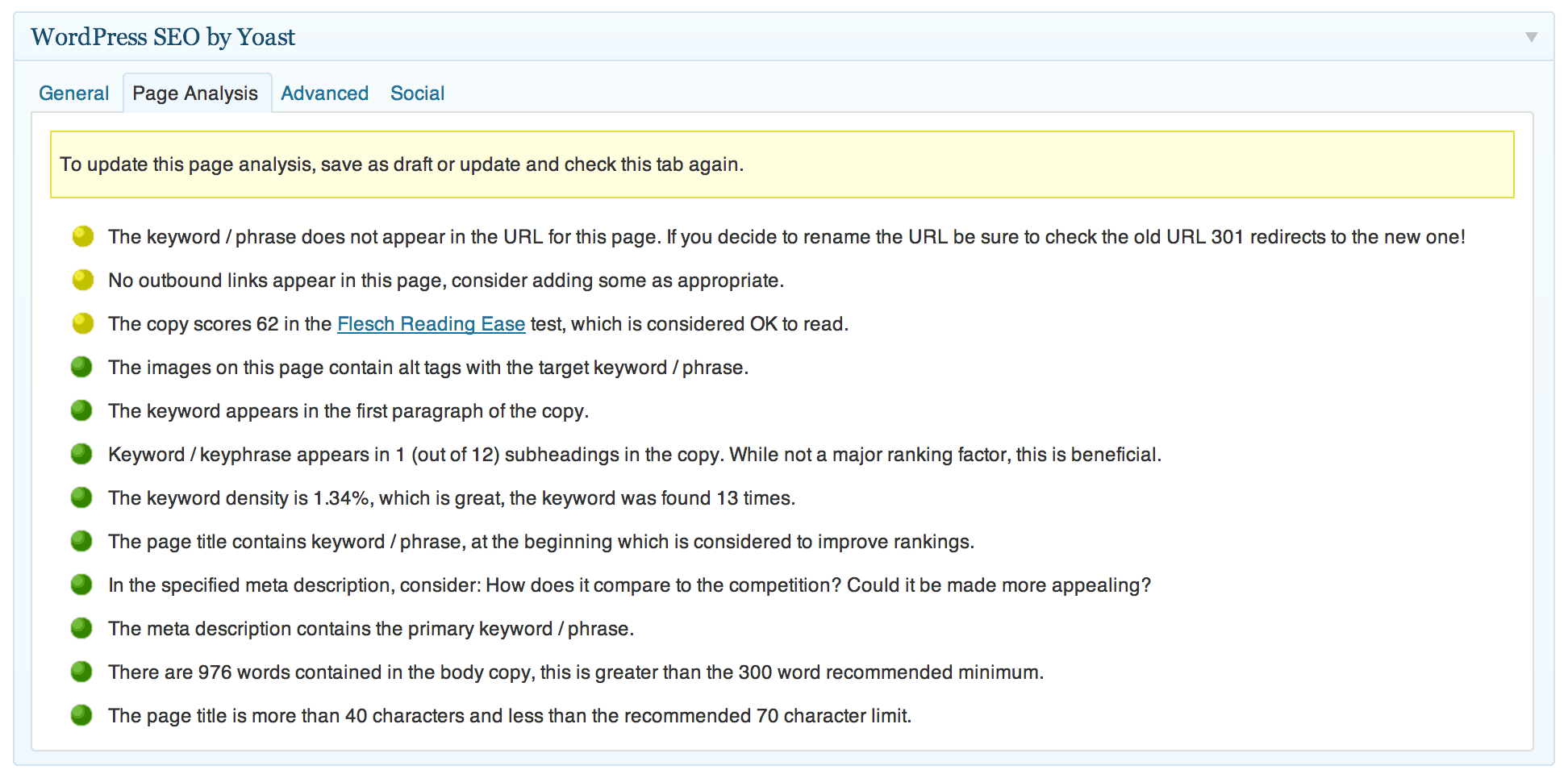The width and height of the screenshot is (1568, 774).
Task: Go to the Social tab
Action: 417,94
